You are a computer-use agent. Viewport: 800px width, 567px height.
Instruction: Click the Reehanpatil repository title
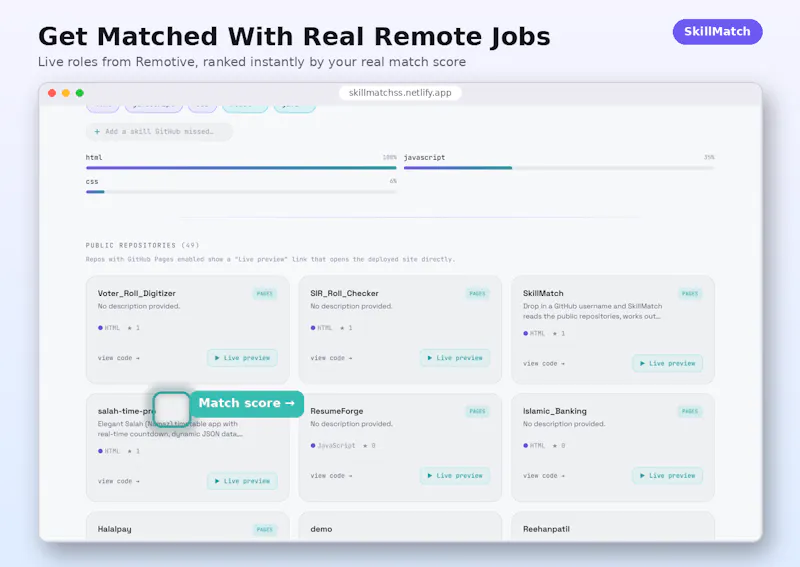click(x=546, y=529)
